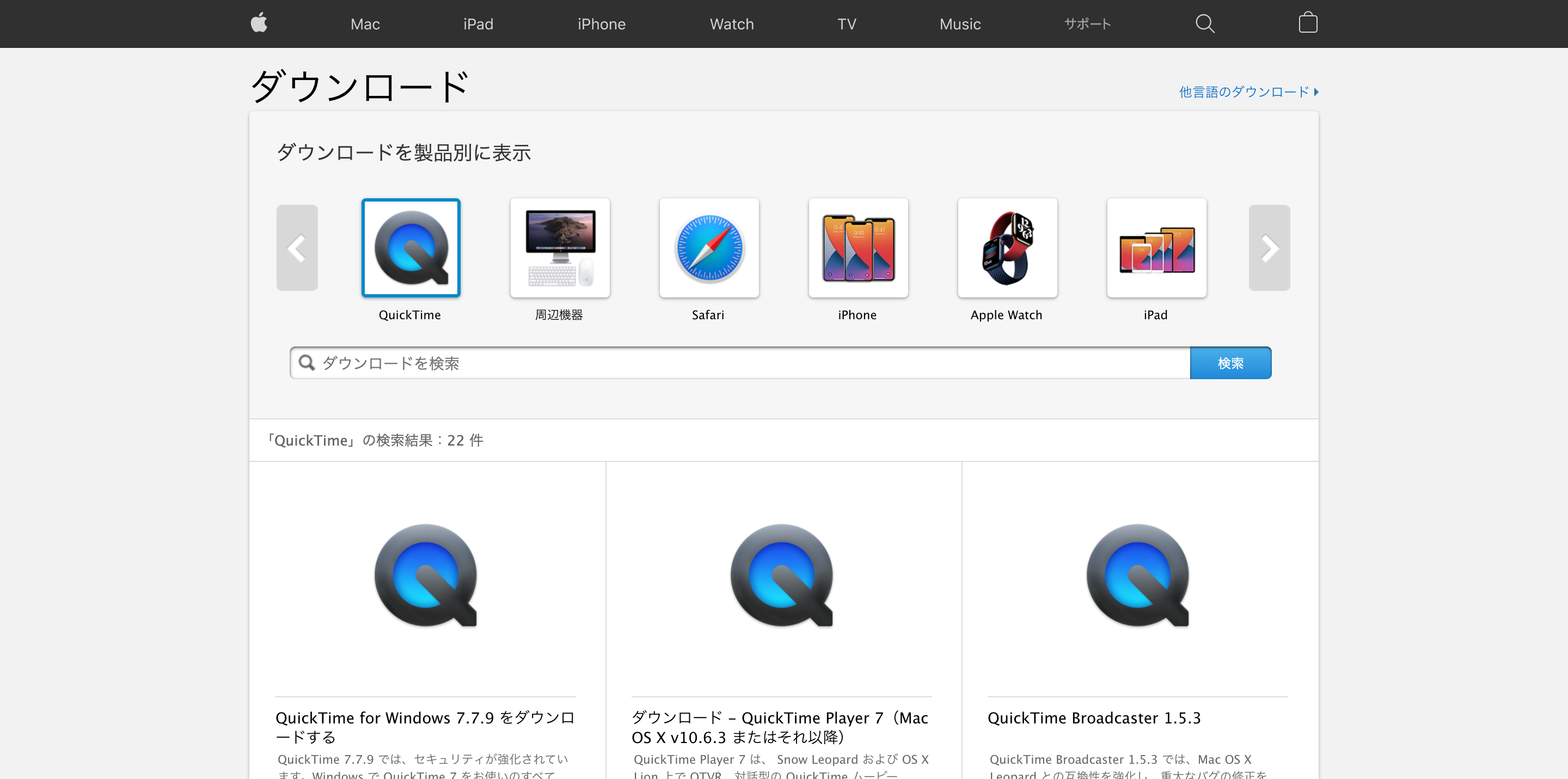Select the Apple Watch product tile
The image size is (1568, 779).
tap(1007, 248)
